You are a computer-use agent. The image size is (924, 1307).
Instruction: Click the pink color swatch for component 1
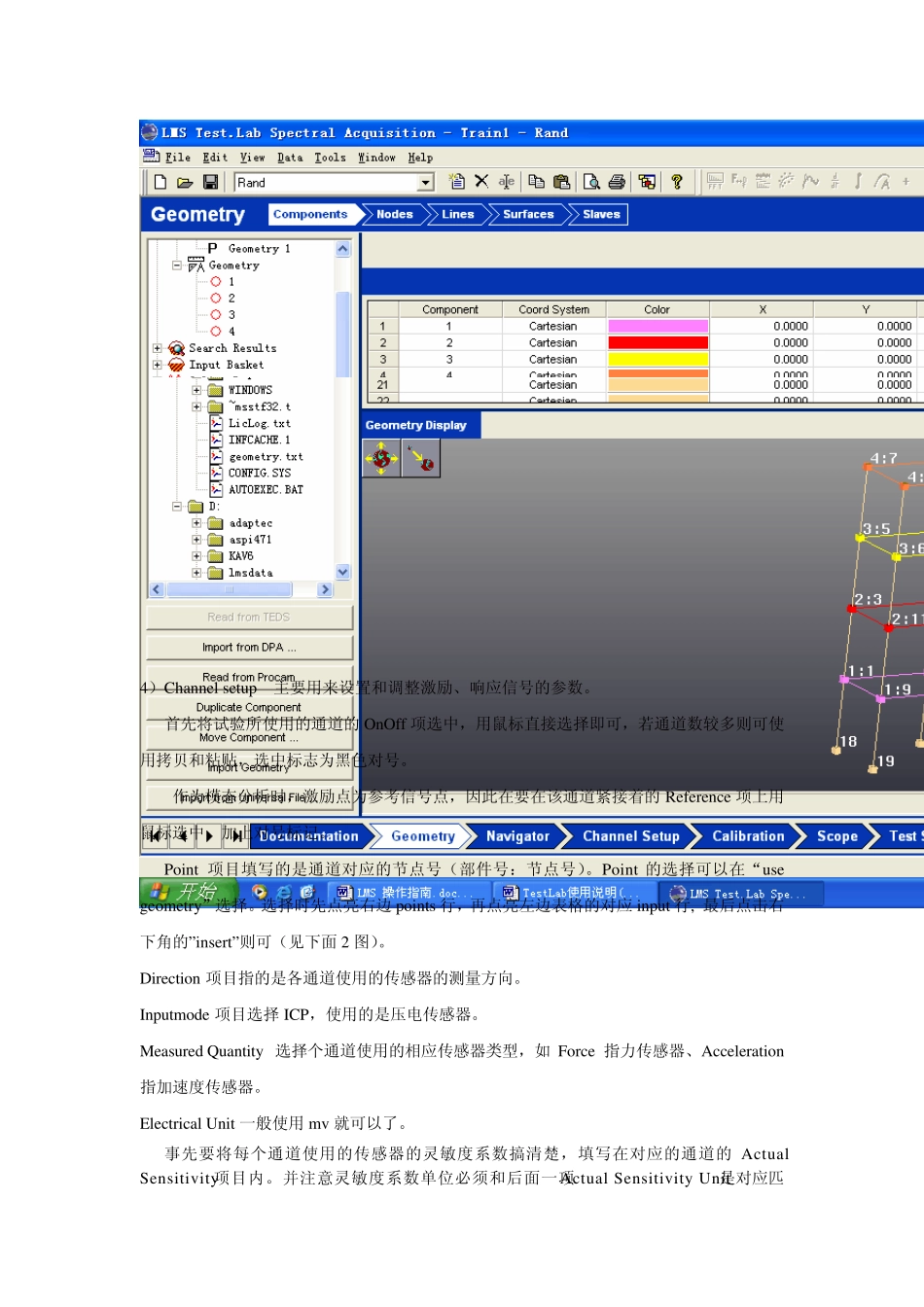pyautogui.click(x=657, y=327)
